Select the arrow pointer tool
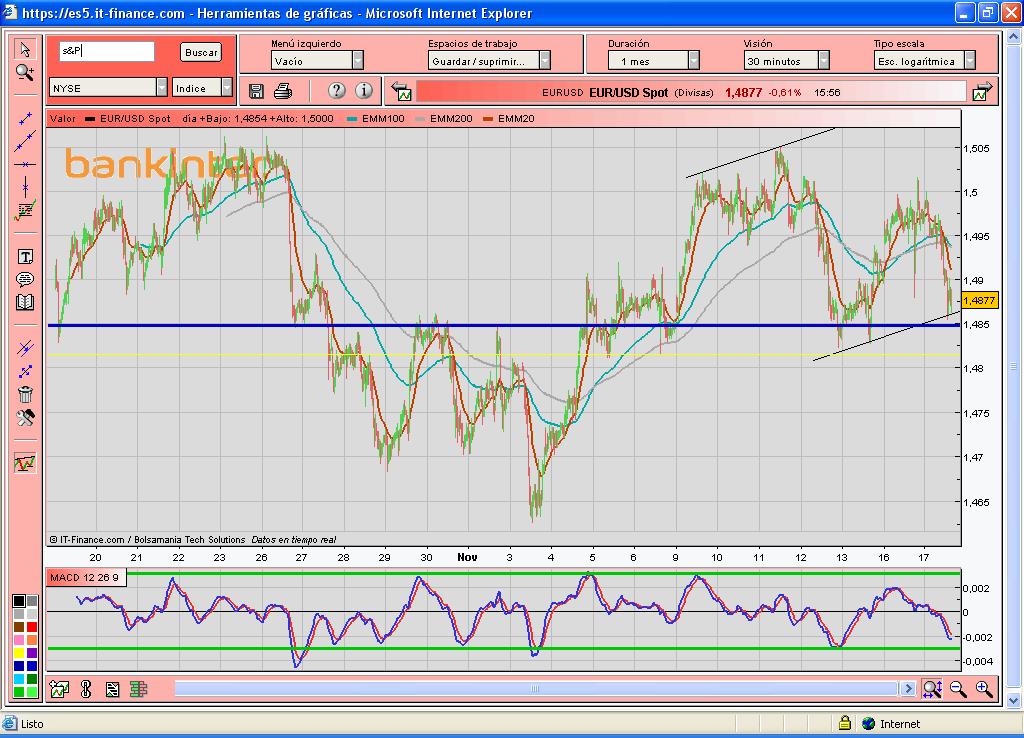The height and width of the screenshot is (738, 1024). point(25,50)
